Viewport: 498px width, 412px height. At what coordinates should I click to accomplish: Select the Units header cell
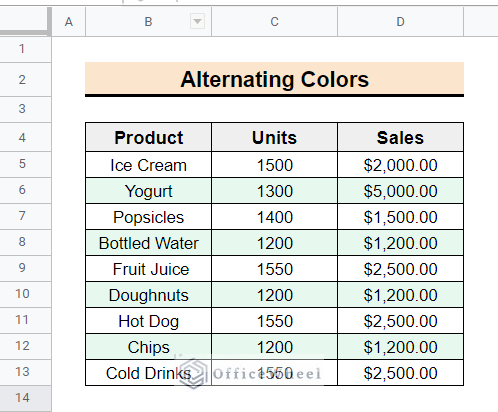[274, 137]
